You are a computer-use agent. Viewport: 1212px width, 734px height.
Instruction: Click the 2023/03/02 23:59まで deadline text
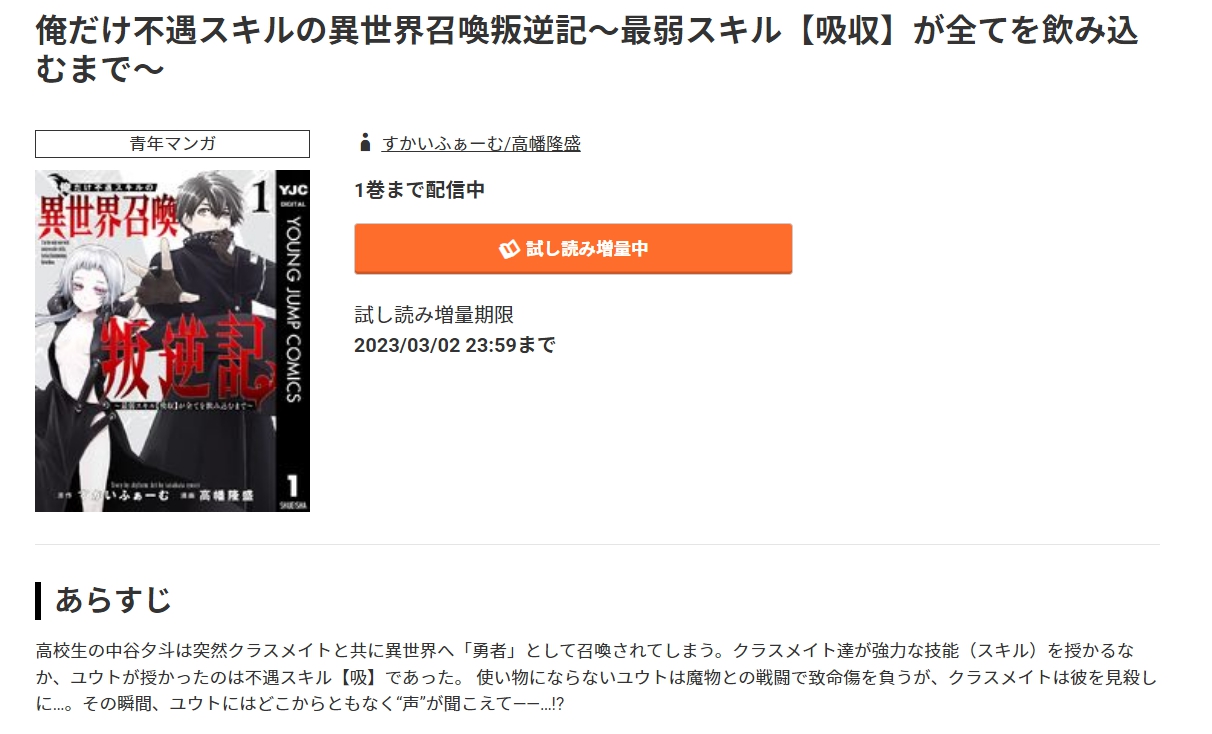[x=455, y=346]
